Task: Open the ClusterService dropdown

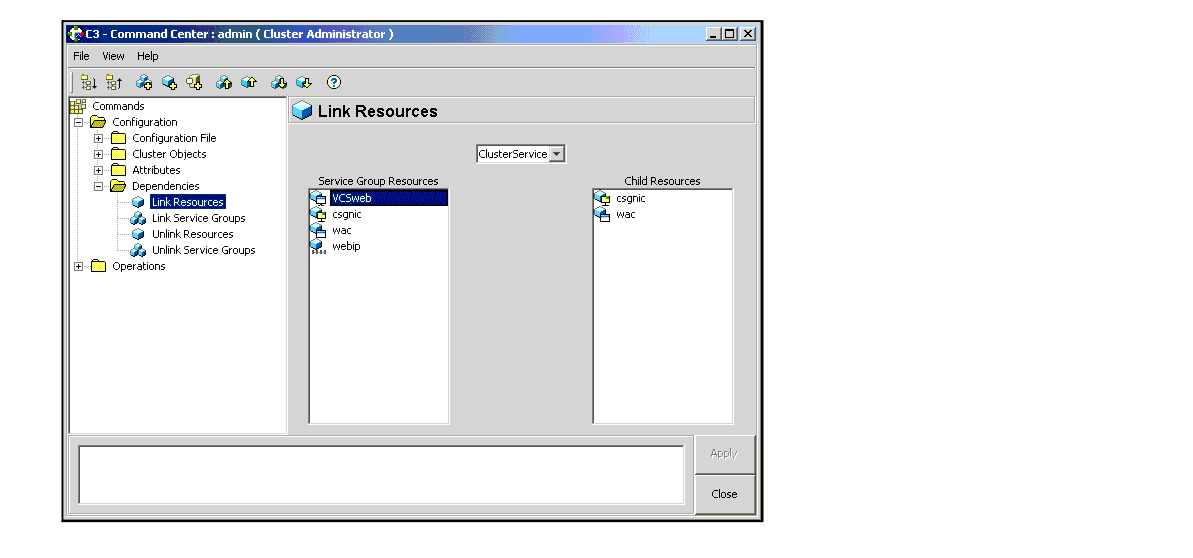Action: tap(558, 154)
